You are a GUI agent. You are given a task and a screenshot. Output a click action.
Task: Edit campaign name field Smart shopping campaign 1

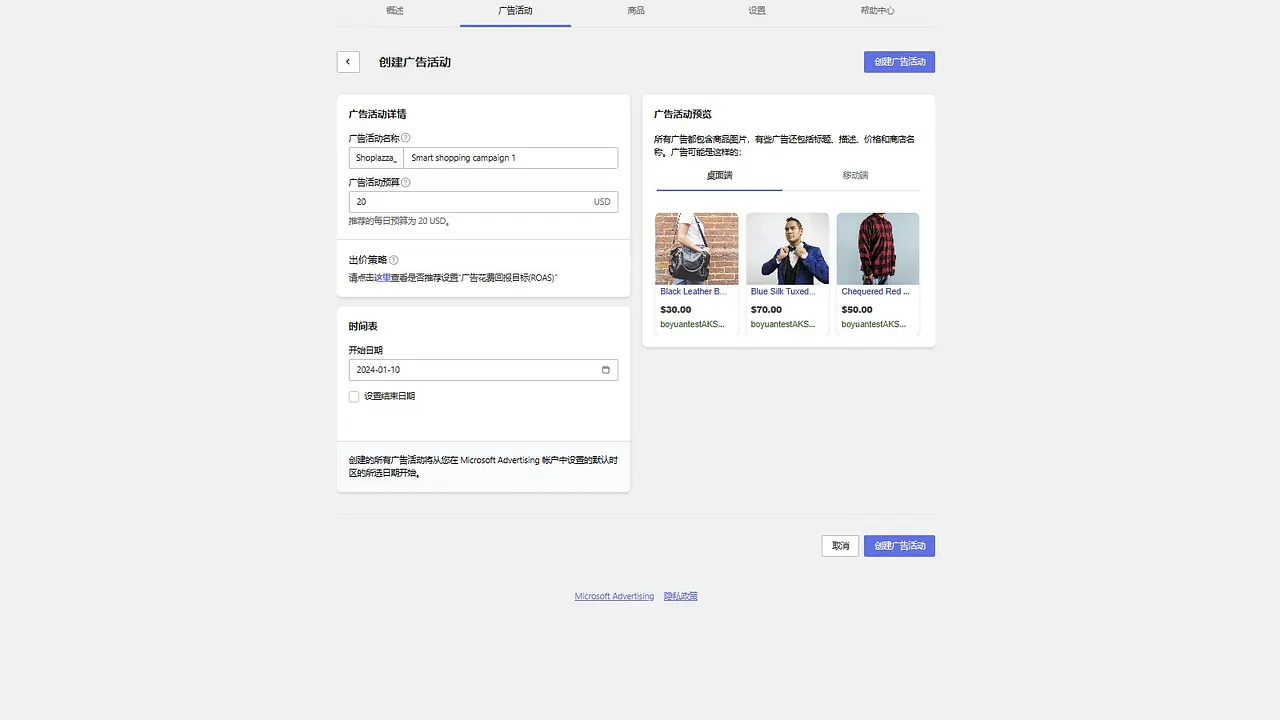511,158
